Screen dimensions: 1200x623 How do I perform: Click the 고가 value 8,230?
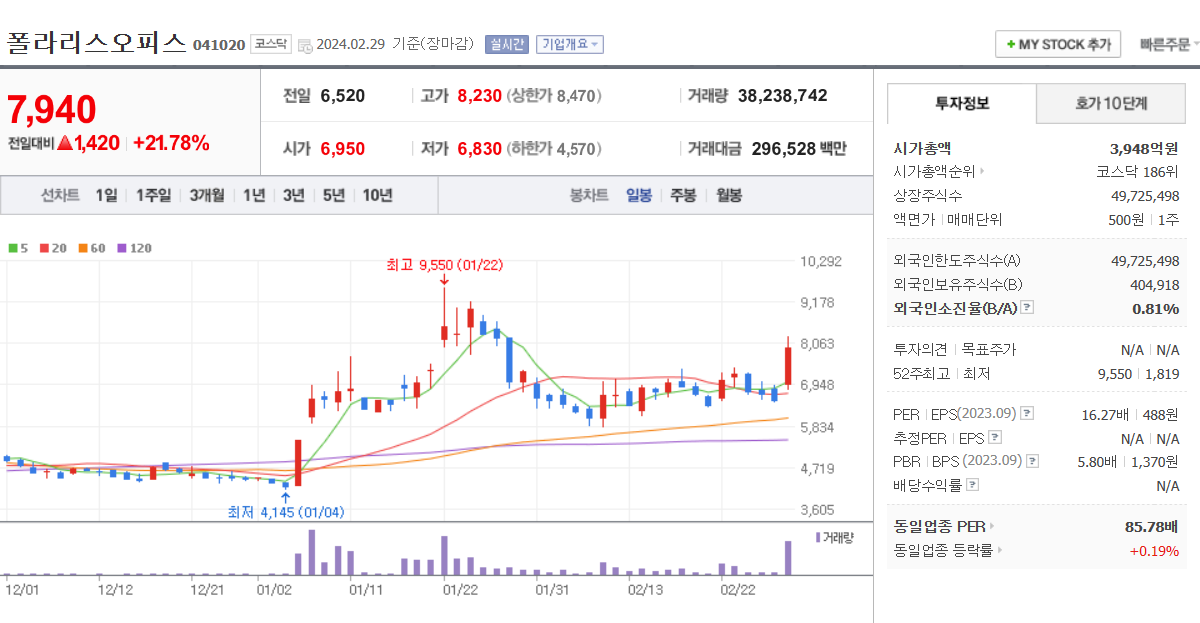(x=479, y=96)
